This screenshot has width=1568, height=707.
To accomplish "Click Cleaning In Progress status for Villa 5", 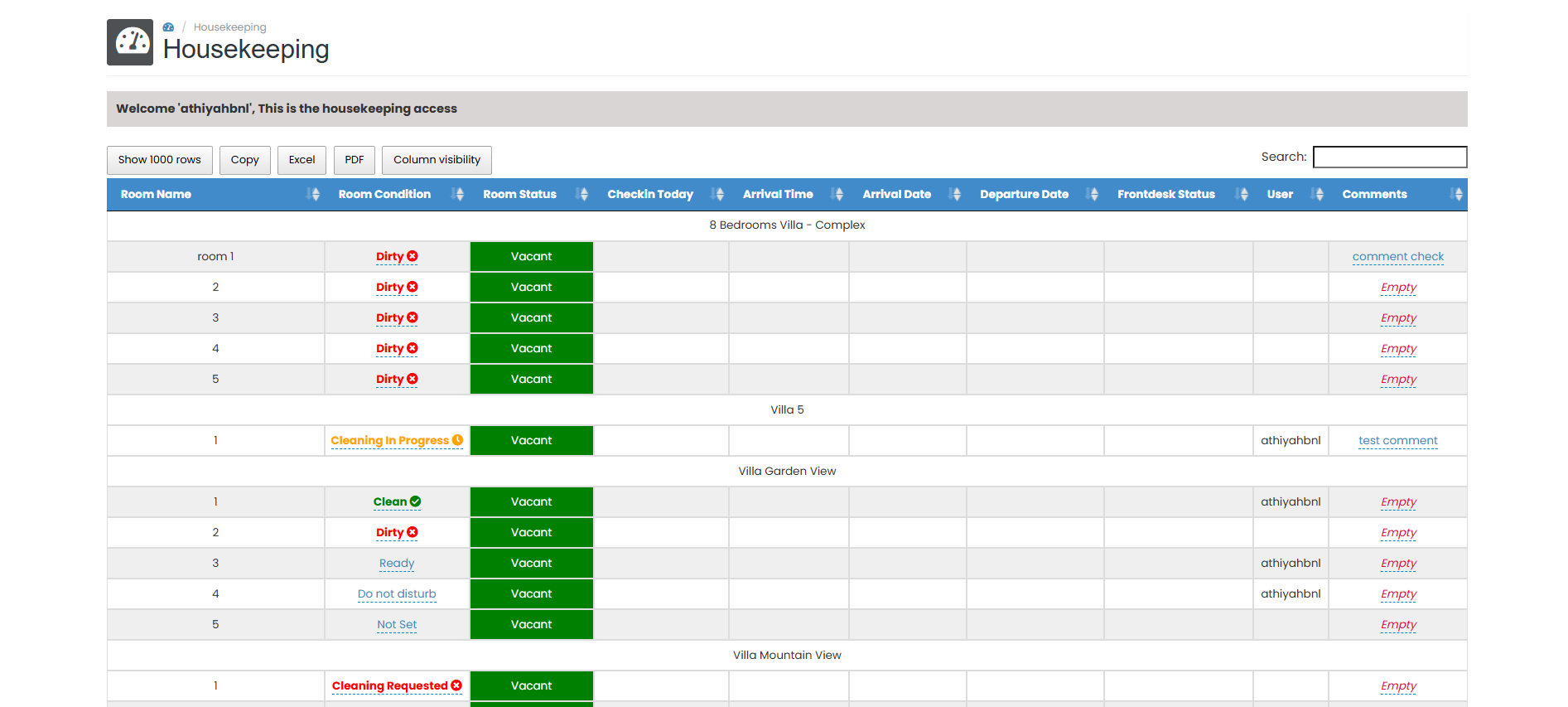I will coord(397,441).
